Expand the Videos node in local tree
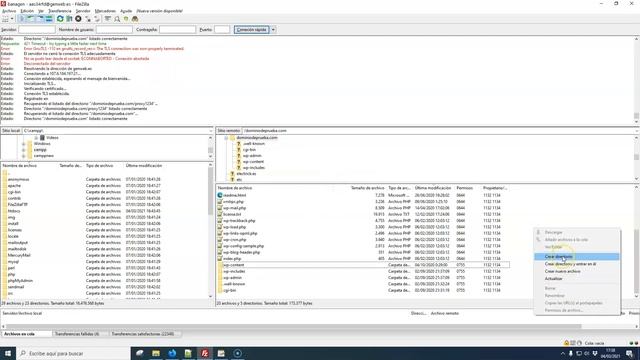This screenshot has width=640, height=360. tap(36, 138)
